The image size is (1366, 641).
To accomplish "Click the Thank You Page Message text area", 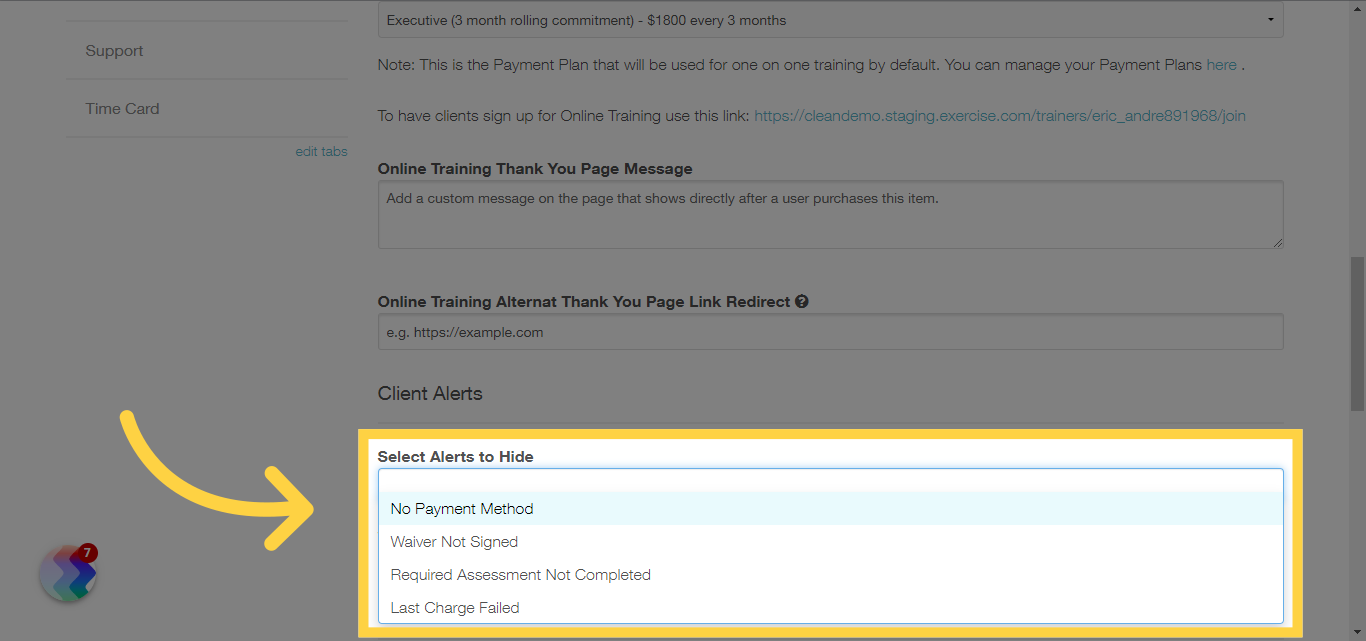I will (830, 214).
